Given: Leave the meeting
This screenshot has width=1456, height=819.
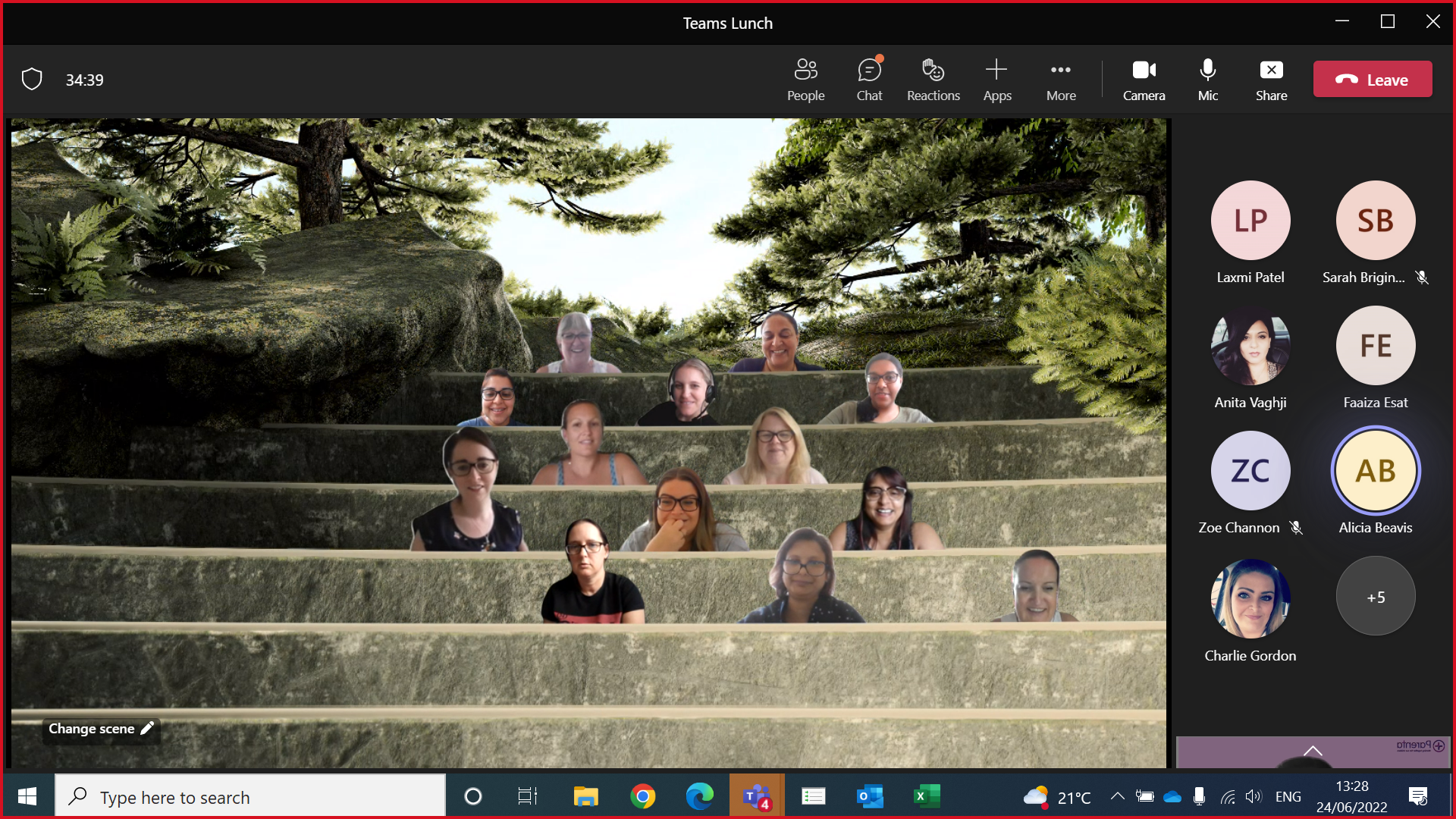Looking at the screenshot, I should click(x=1372, y=80).
